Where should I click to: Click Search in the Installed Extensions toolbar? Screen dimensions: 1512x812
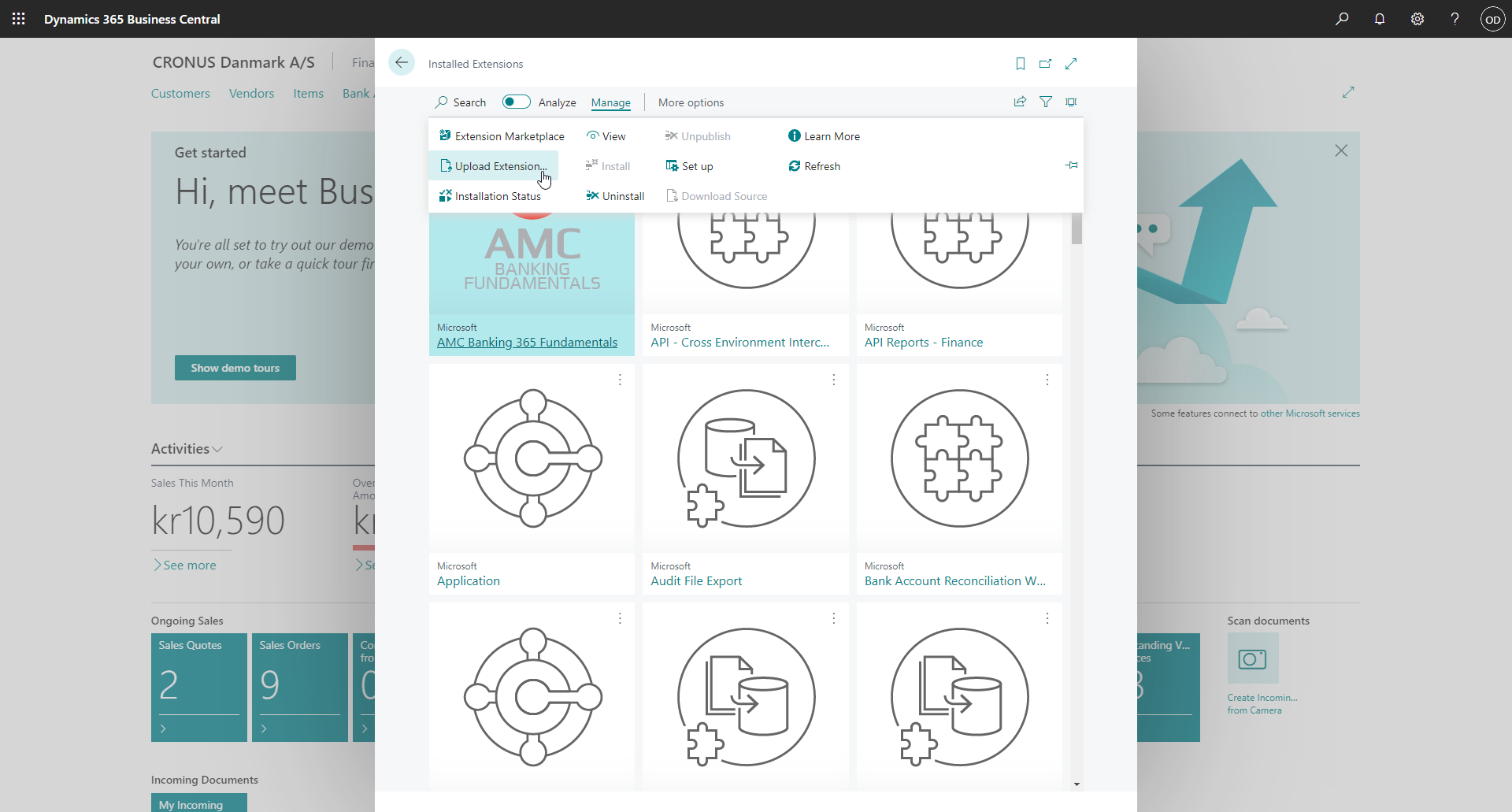click(x=461, y=102)
